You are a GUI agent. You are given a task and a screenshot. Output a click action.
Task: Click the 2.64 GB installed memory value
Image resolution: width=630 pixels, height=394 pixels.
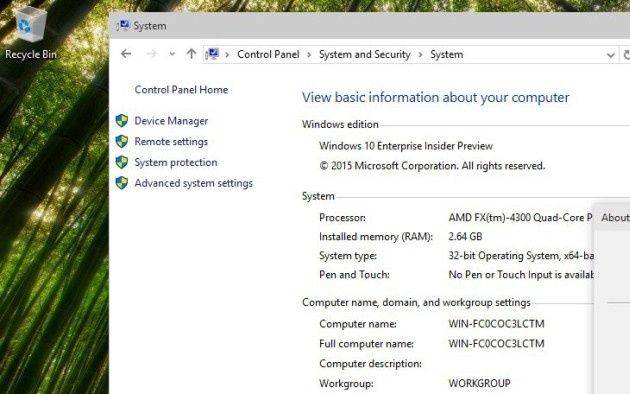pos(465,237)
